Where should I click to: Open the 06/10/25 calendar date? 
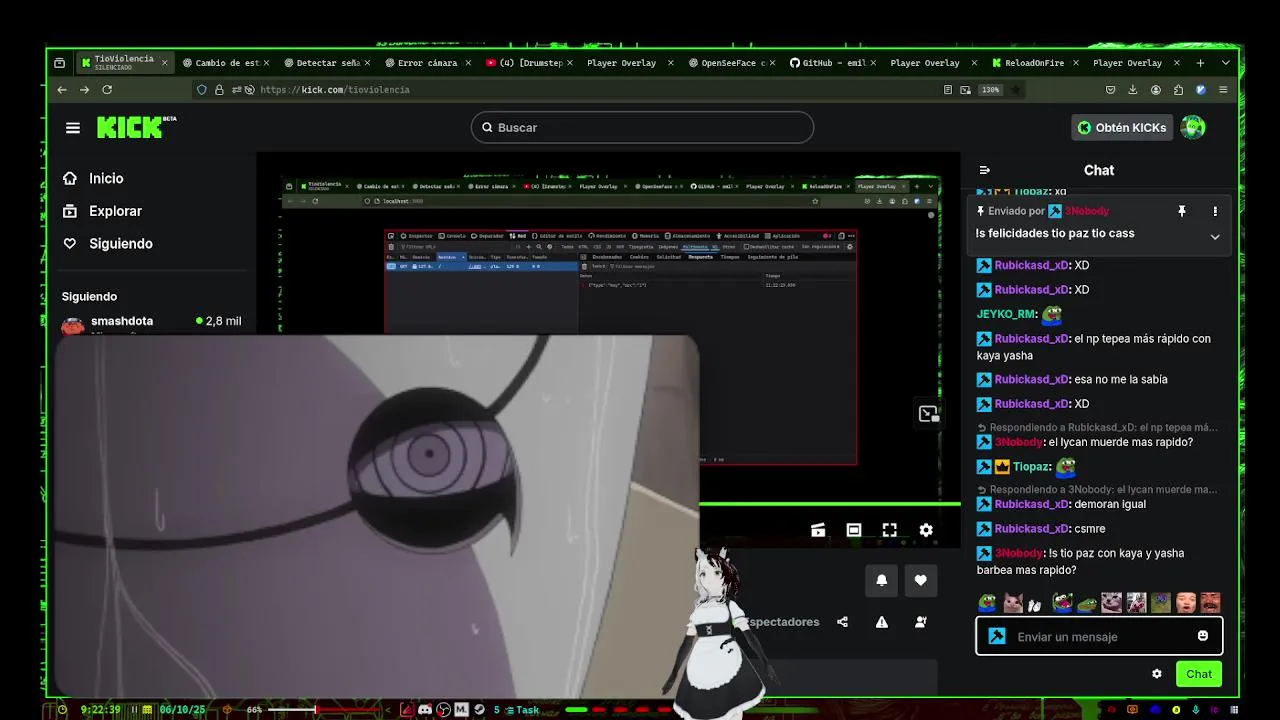[182, 710]
